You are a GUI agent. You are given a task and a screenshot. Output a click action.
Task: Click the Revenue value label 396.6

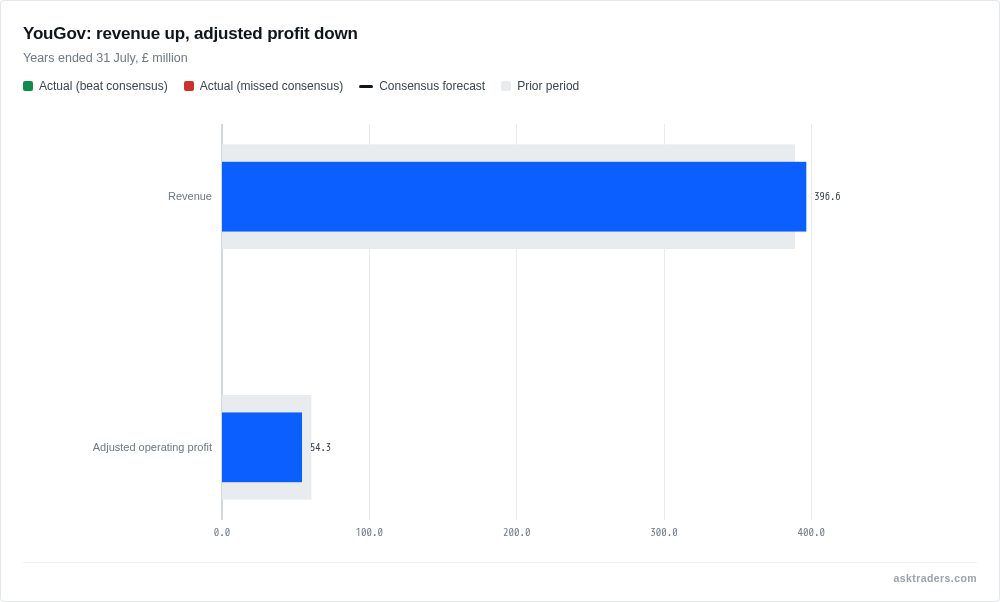coord(827,196)
